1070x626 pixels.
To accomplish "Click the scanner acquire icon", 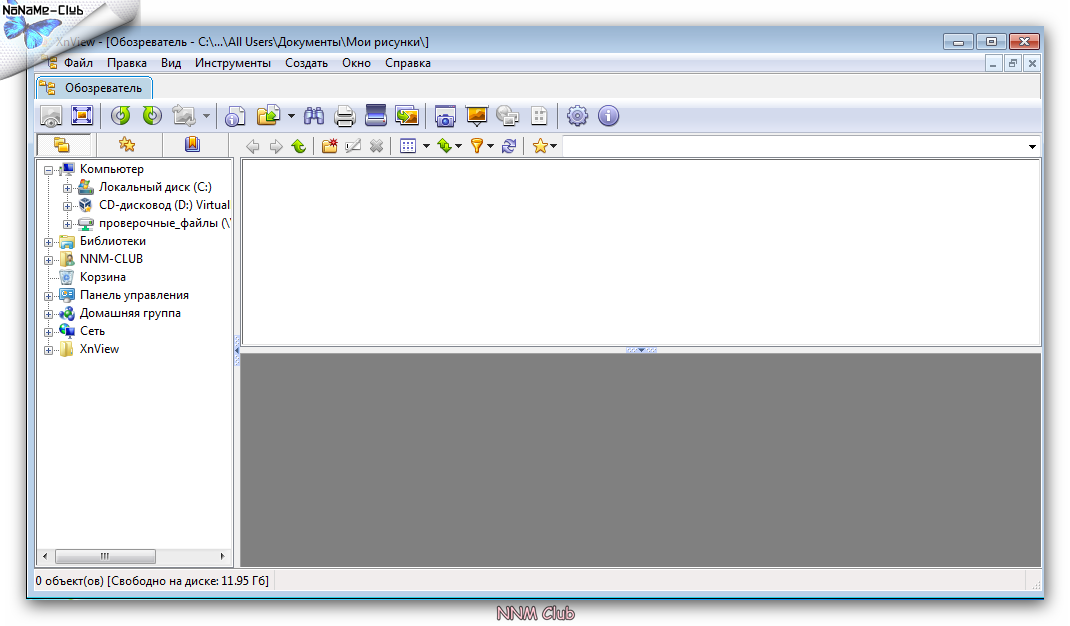I will (375, 116).
